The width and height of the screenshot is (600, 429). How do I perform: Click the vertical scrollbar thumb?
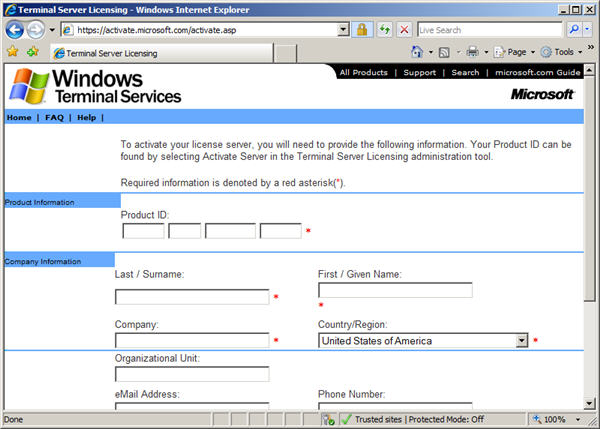tap(589, 189)
